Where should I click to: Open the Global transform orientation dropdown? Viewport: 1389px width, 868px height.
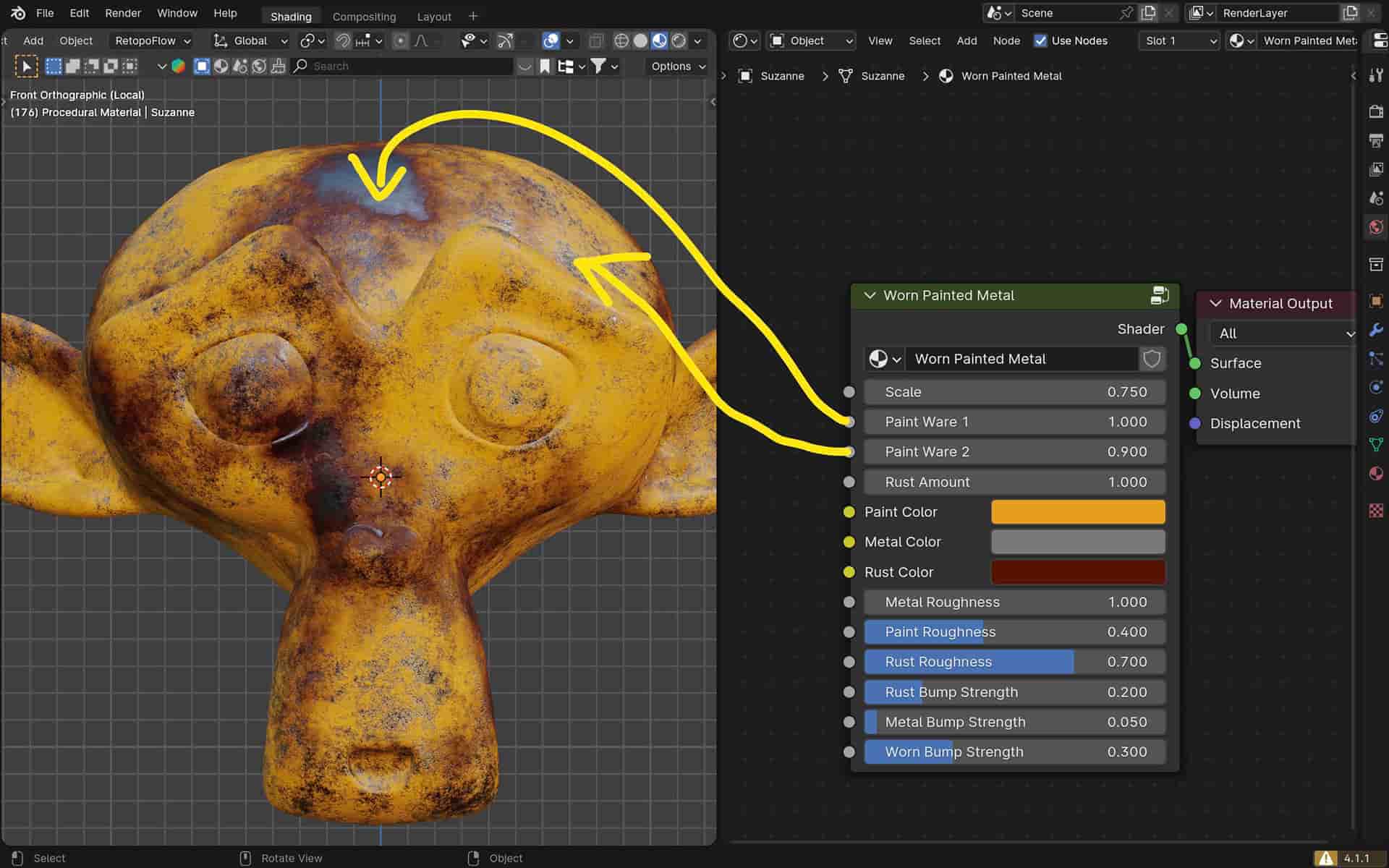(x=251, y=41)
